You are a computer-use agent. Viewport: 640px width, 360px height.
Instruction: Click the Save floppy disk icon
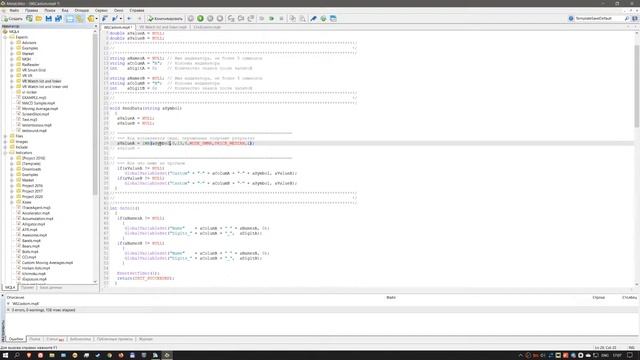pos(49,19)
